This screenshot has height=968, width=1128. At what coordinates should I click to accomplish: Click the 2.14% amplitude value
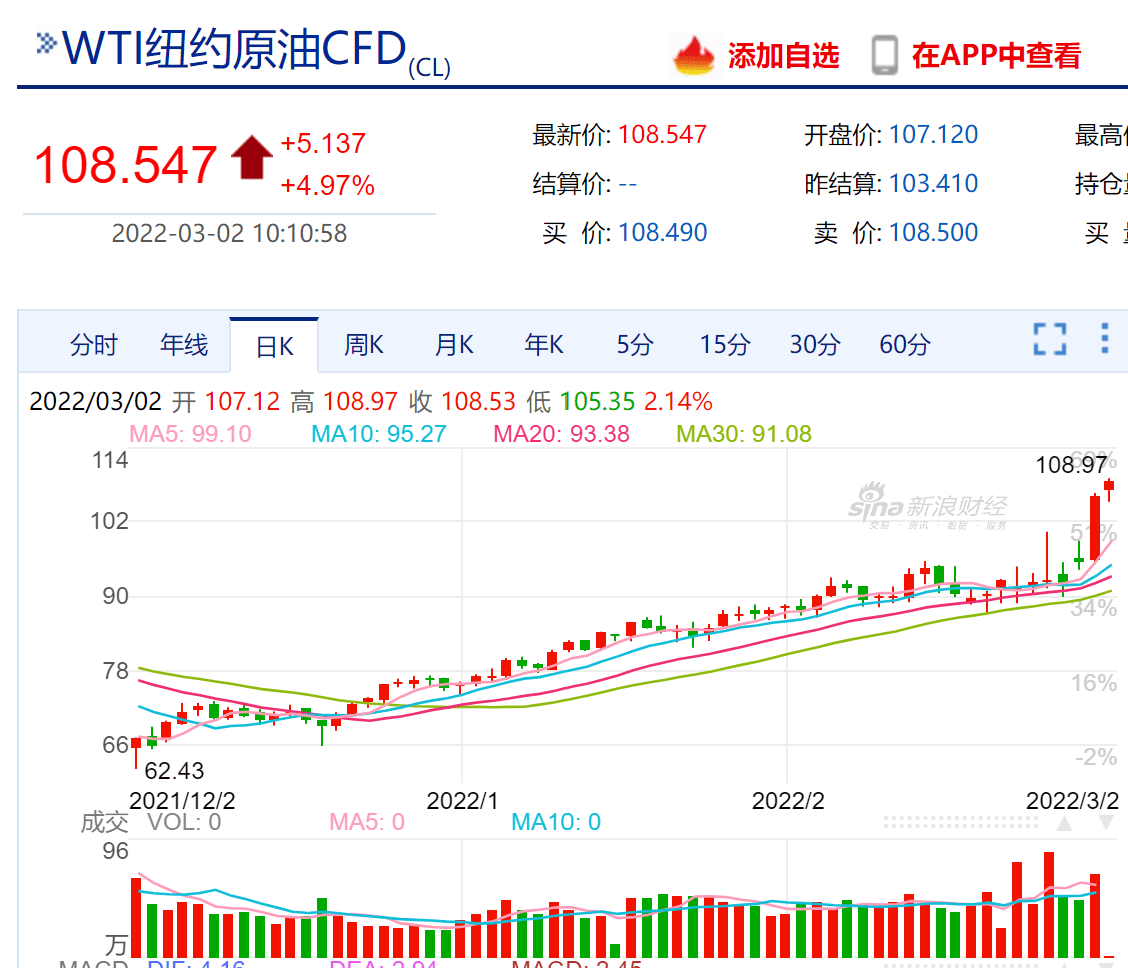678,401
